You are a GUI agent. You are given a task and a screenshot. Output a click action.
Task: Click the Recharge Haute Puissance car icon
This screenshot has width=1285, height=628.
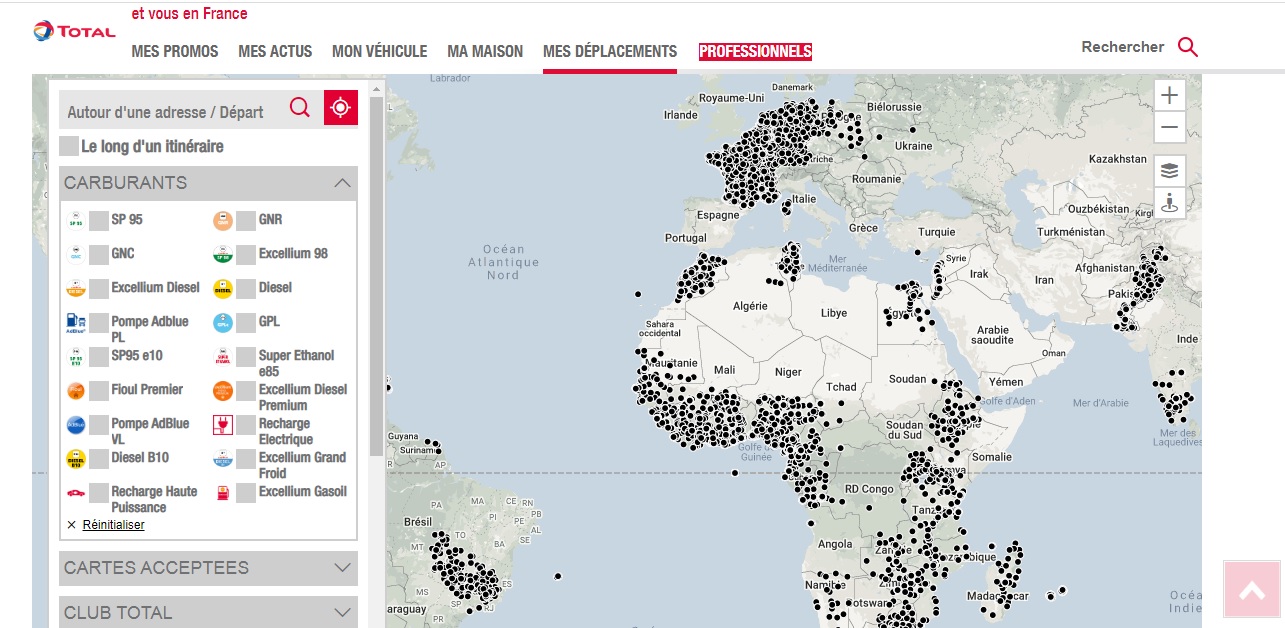[x=75, y=492]
